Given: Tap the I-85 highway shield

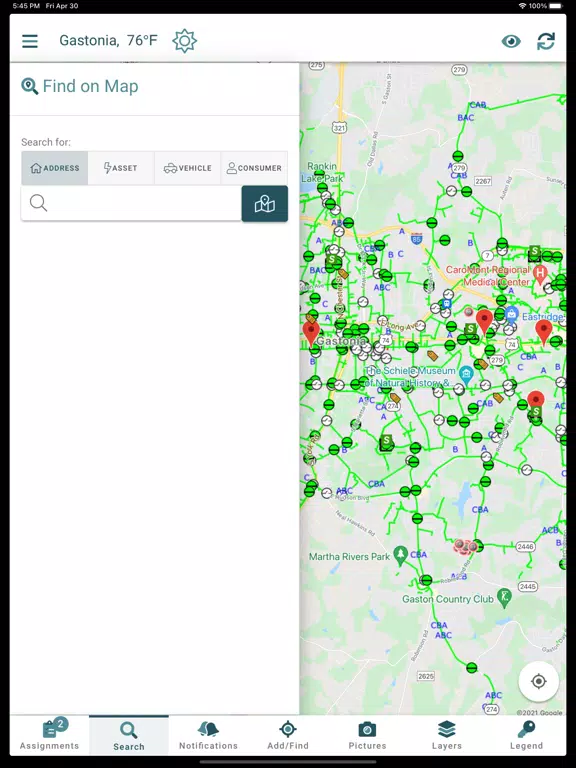Looking at the screenshot, I should tap(416, 239).
